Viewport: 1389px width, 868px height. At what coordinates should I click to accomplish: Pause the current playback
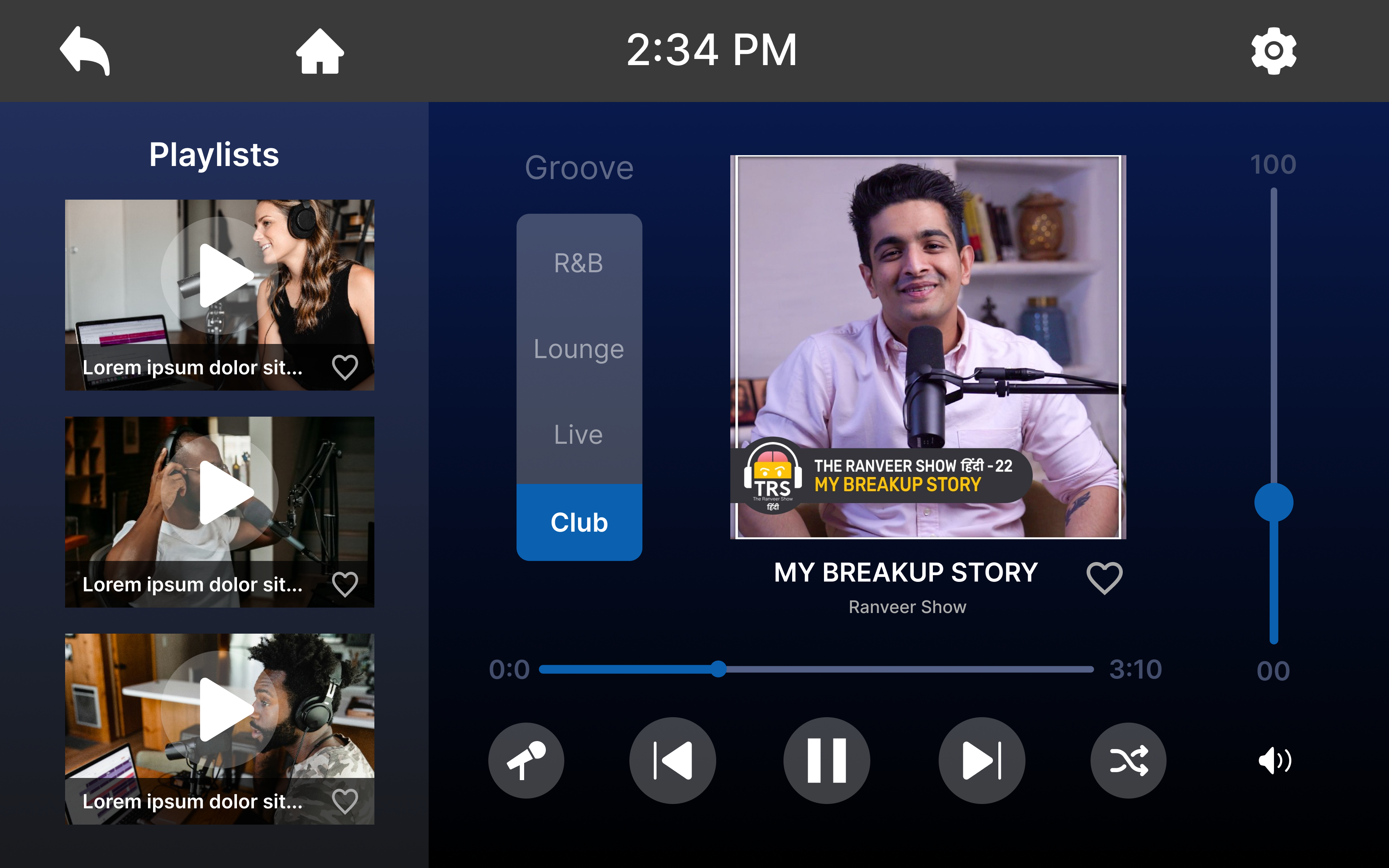pyautogui.click(x=827, y=760)
